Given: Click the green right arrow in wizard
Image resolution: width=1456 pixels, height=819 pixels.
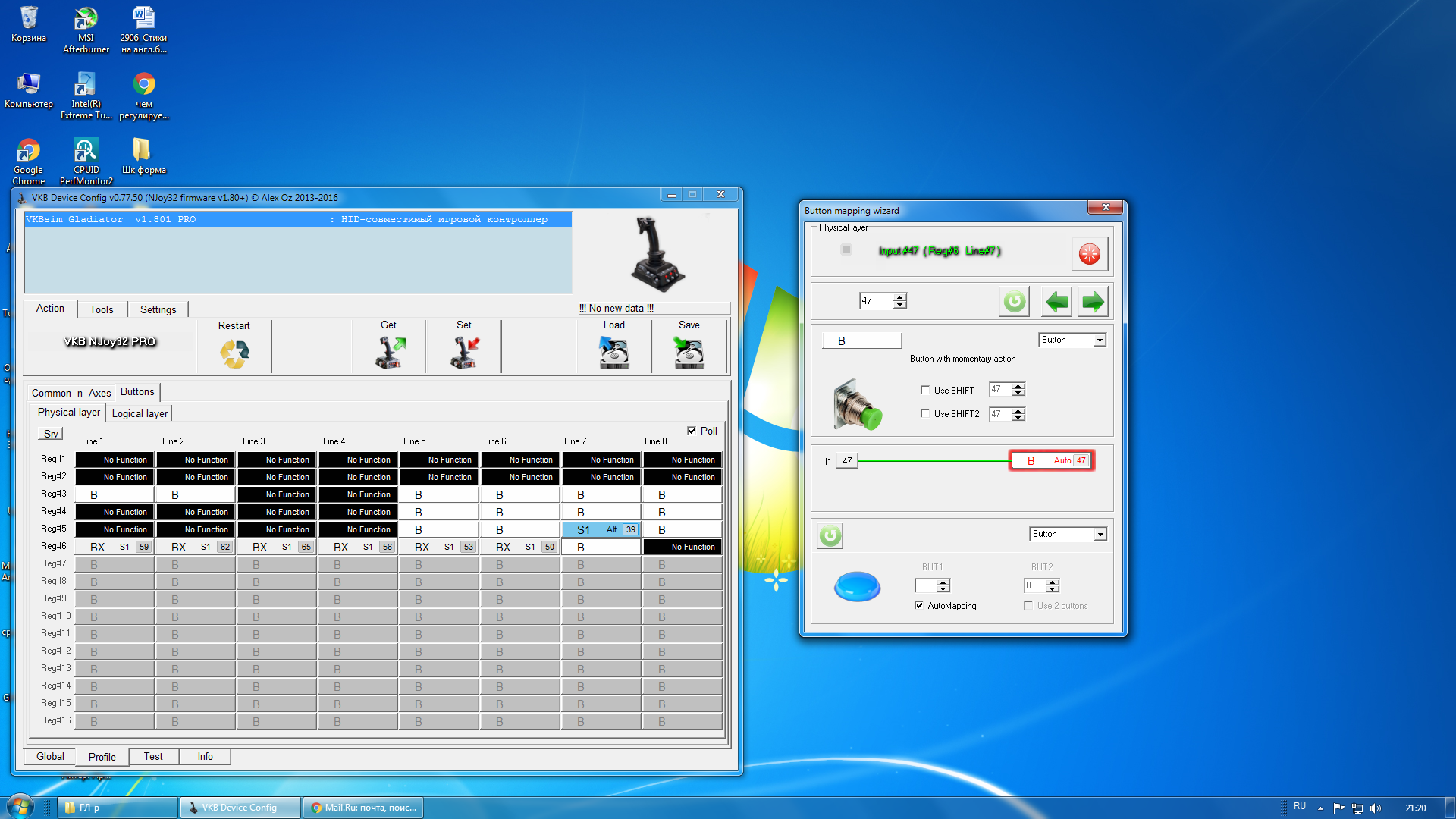Looking at the screenshot, I should click(1093, 302).
